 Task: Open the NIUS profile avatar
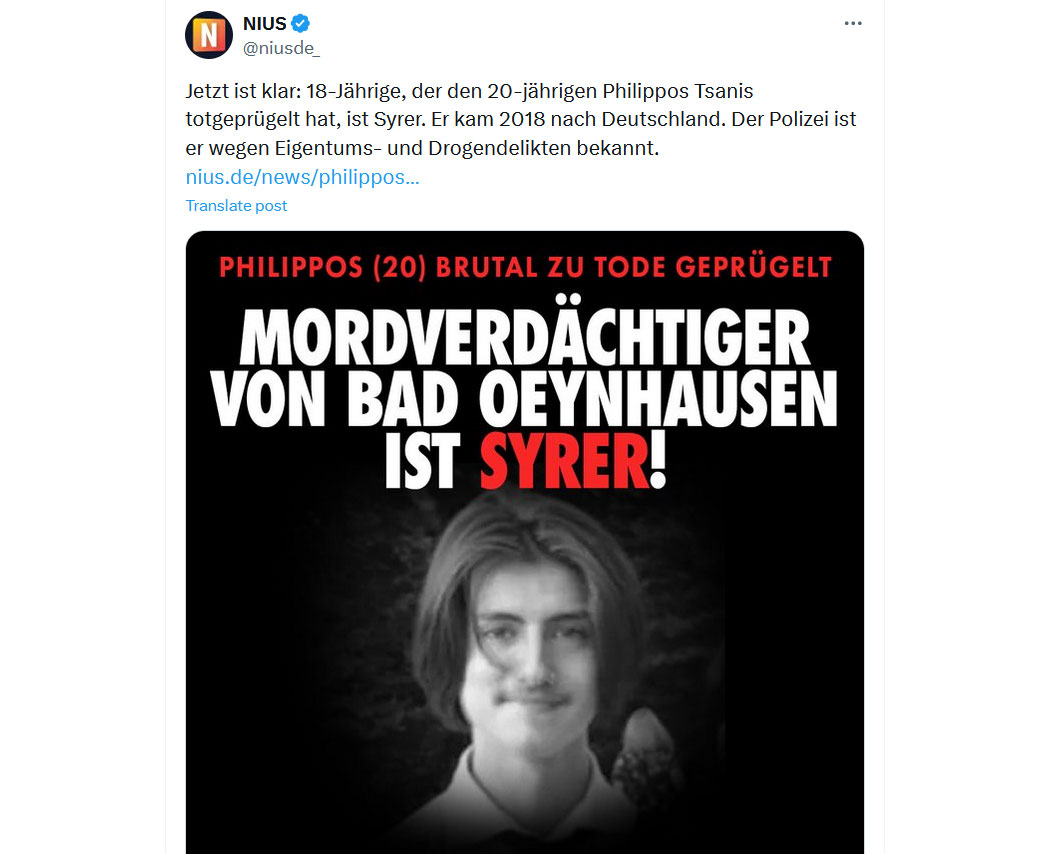click(x=209, y=35)
